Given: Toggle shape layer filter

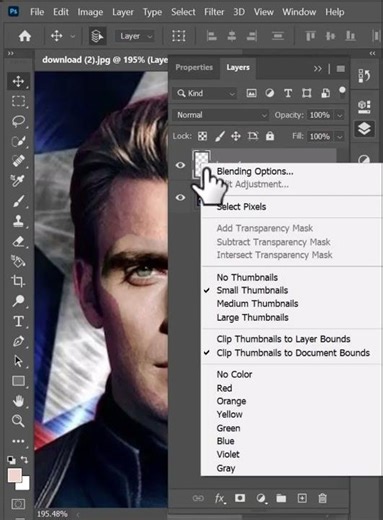Looking at the screenshot, I should [x=307, y=93].
